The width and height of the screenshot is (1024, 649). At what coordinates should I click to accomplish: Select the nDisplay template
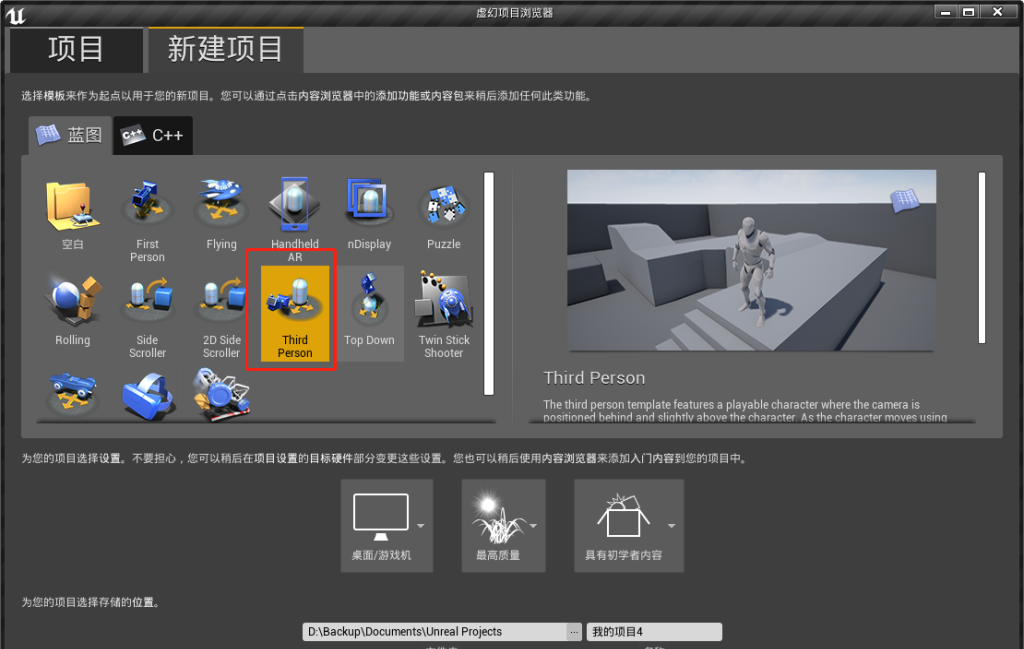369,215
